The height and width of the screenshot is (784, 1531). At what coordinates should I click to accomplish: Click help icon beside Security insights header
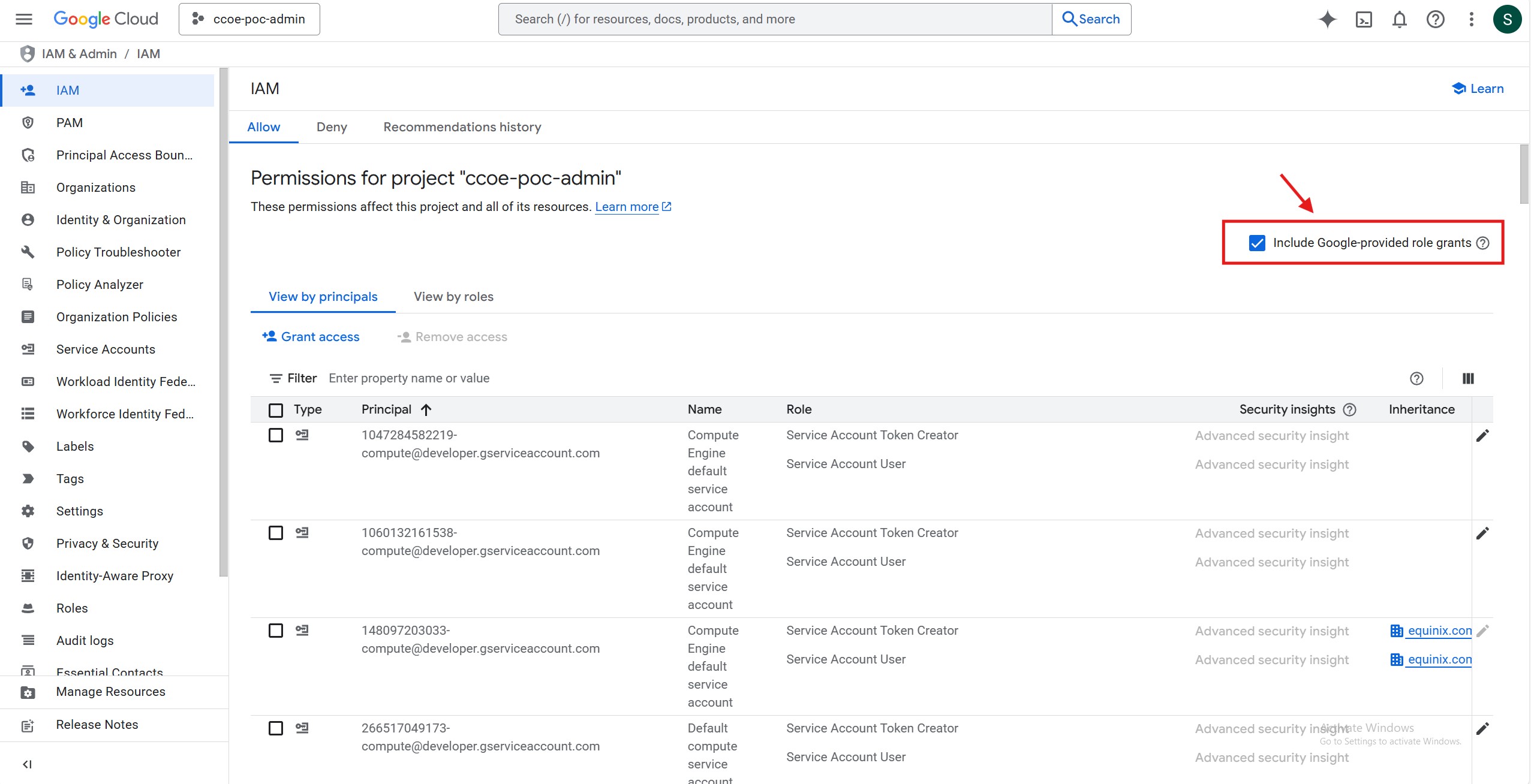coord(1349,409)
